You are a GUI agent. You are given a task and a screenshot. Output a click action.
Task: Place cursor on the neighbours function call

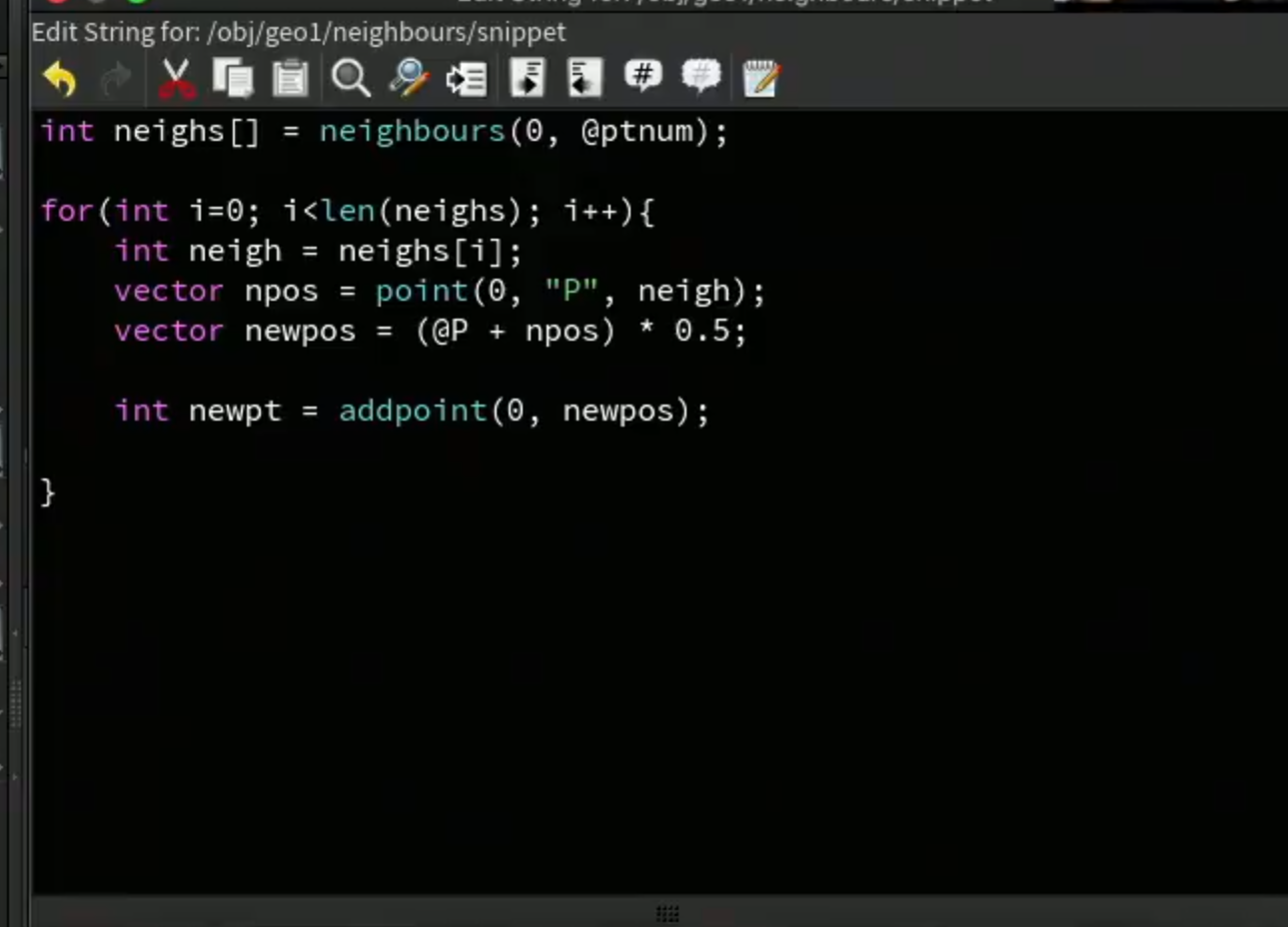point(412,131)
